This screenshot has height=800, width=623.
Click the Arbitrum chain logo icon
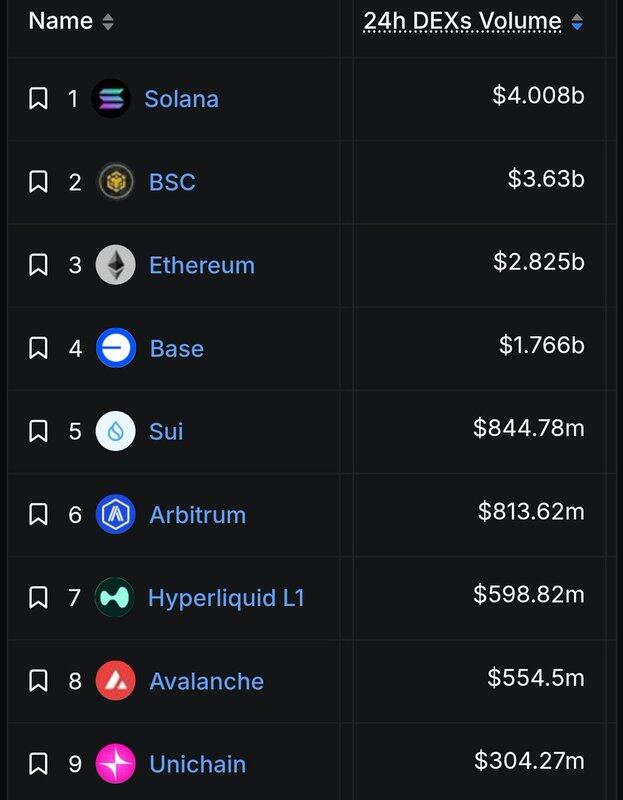(115, 514)
